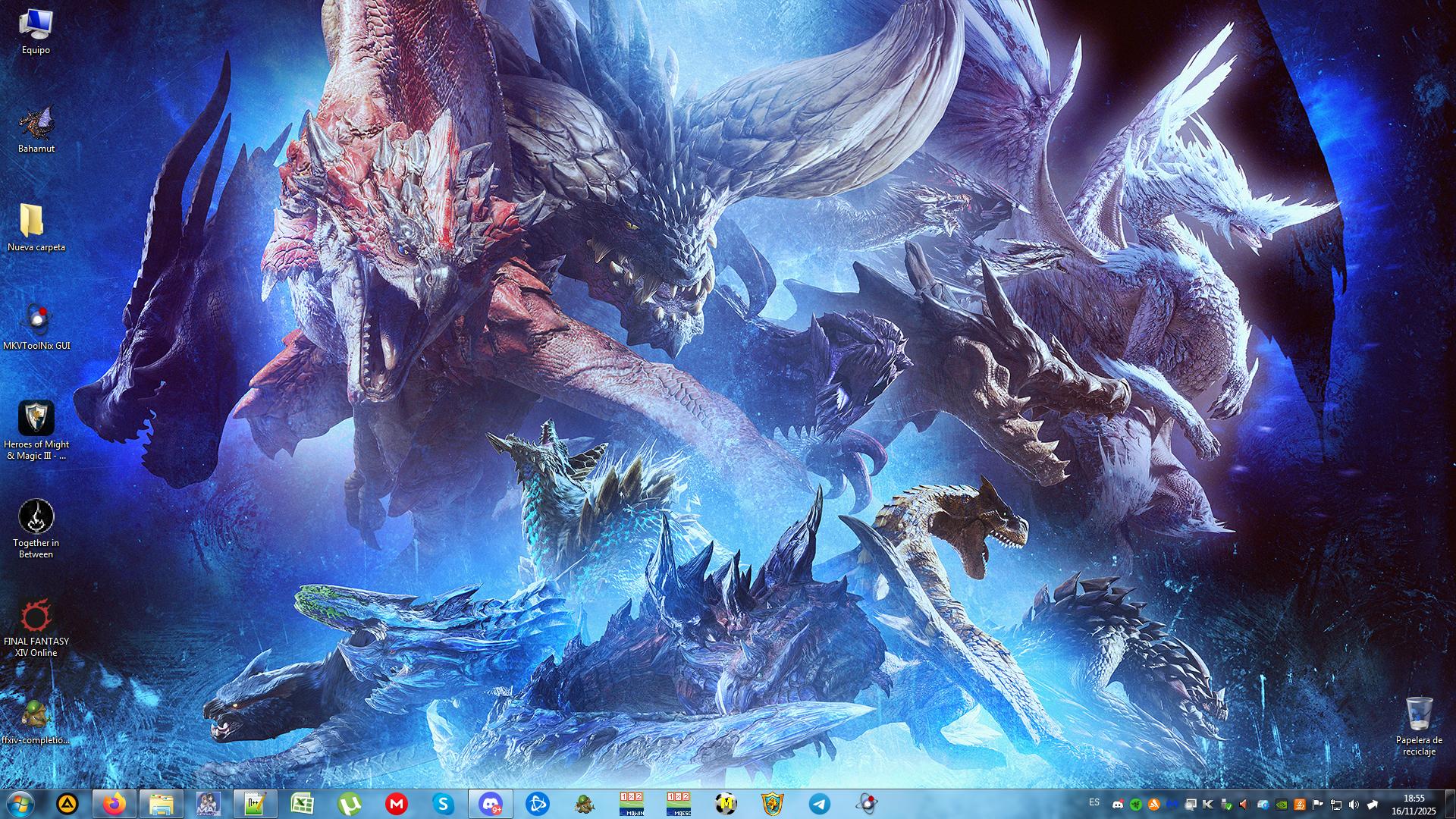Launch Skype from the taskbar
The image size is (1456, 819).
[x=443, y=803]
